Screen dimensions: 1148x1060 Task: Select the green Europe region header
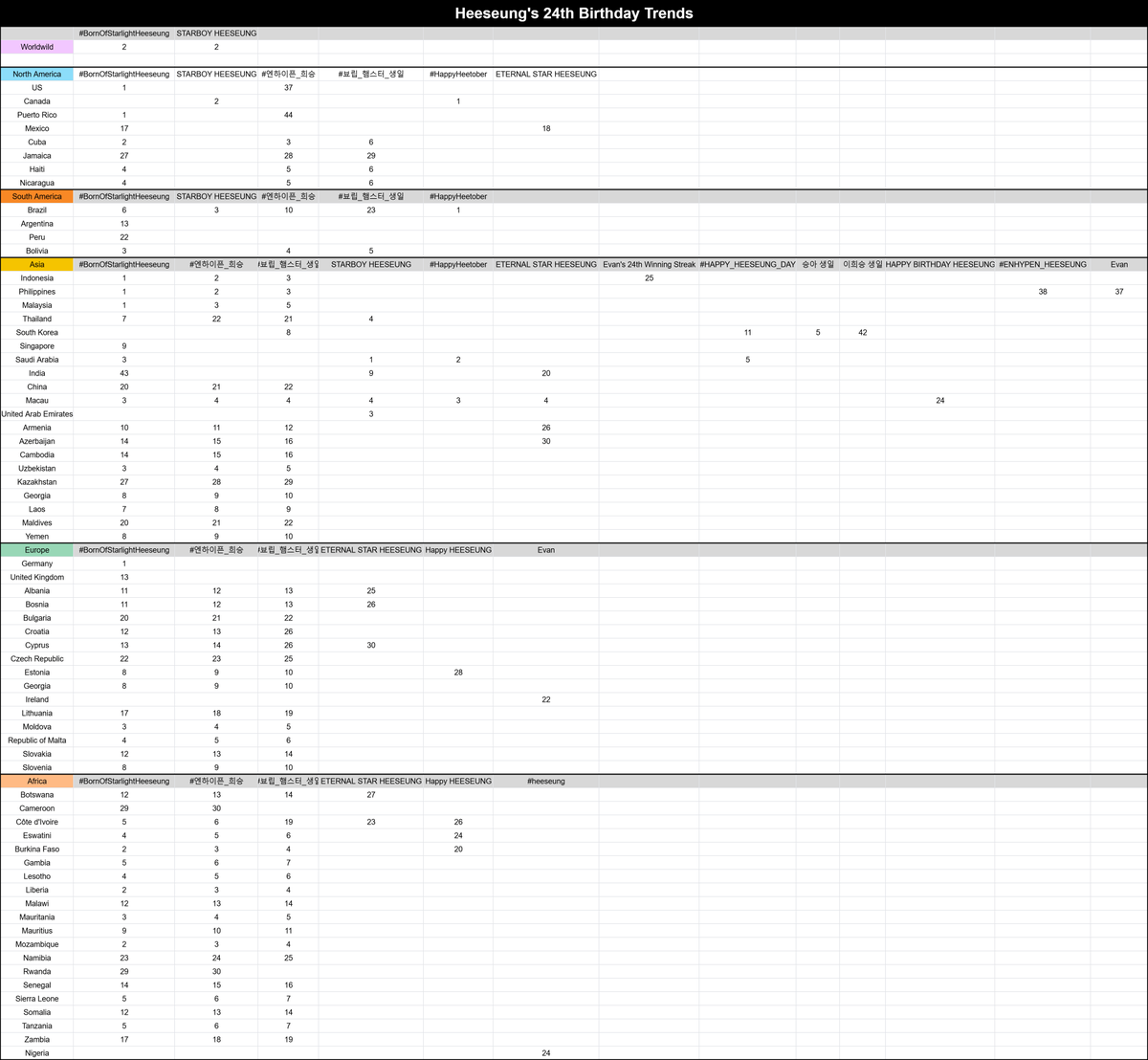pyautogui.click(x=37, y=550)
